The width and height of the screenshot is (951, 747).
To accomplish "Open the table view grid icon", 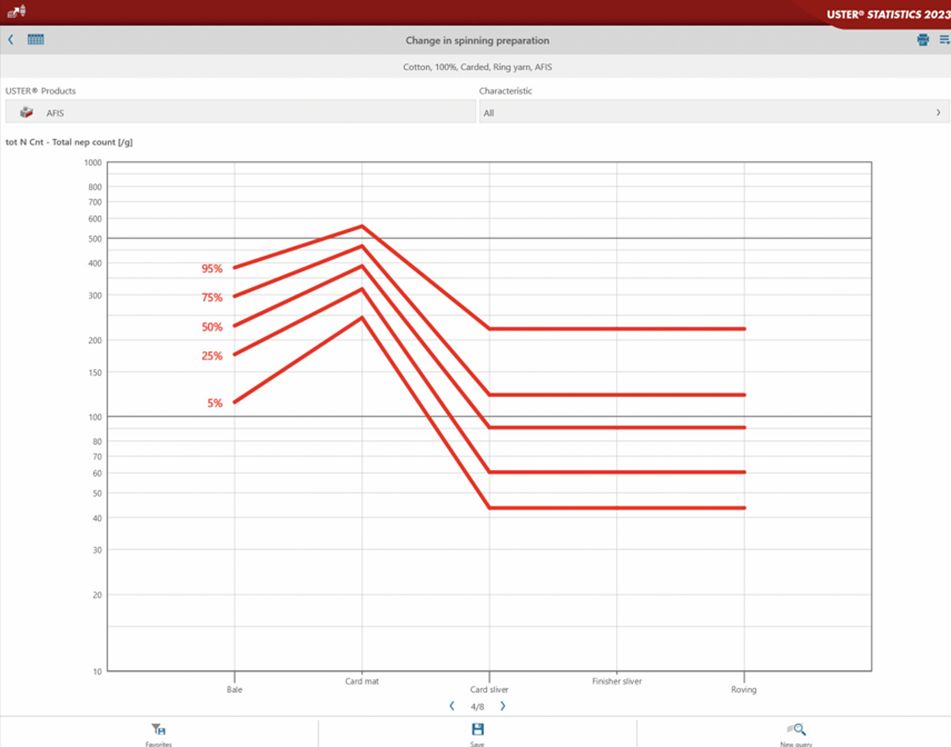I will click(36, 39).
